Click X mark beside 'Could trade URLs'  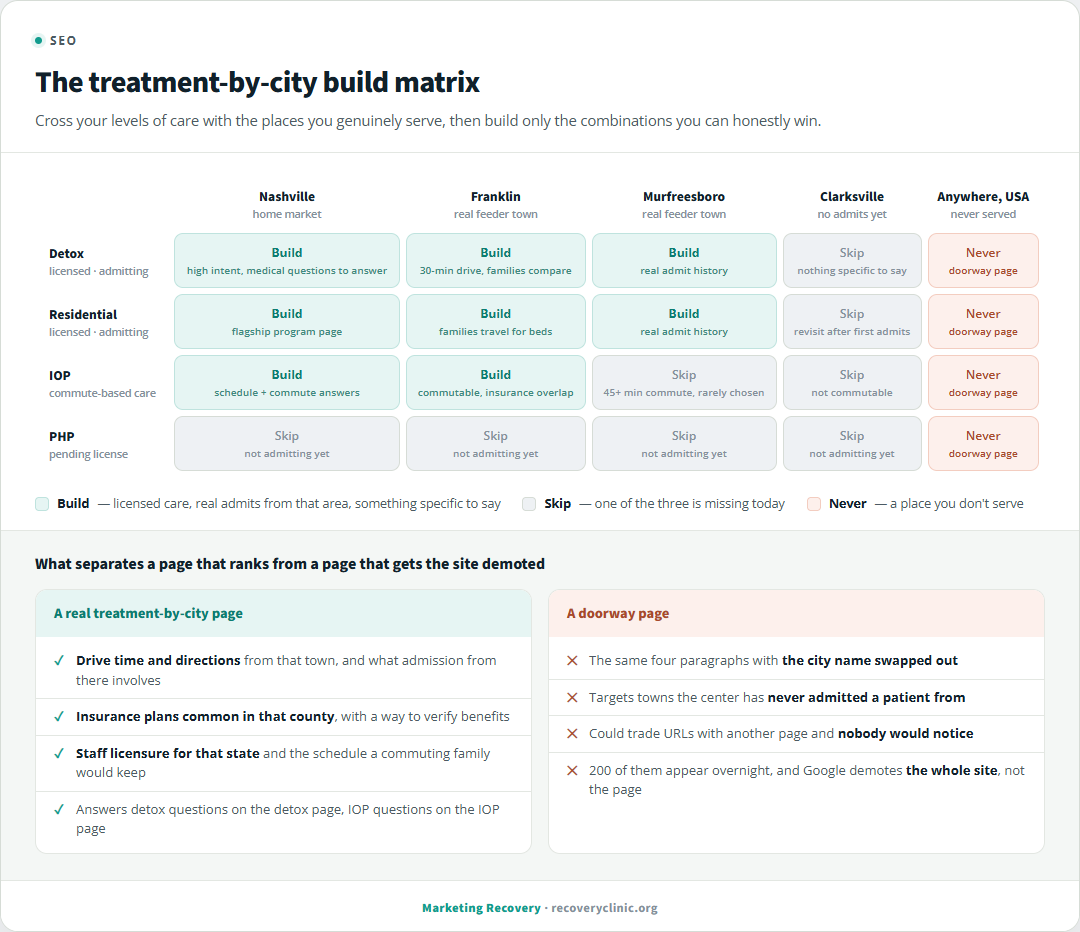[x=572, y=734]
